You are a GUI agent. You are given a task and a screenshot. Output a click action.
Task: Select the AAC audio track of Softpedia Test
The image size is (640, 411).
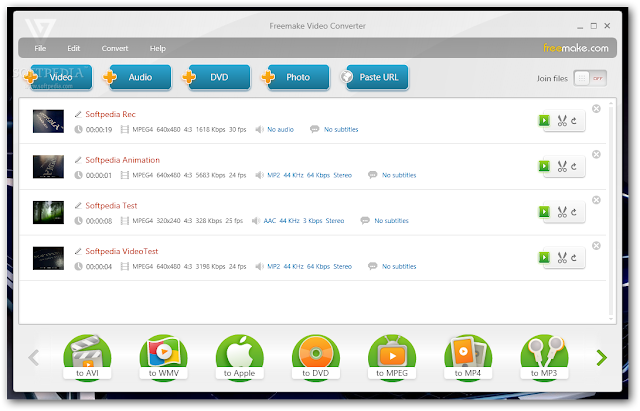(304, 221)
